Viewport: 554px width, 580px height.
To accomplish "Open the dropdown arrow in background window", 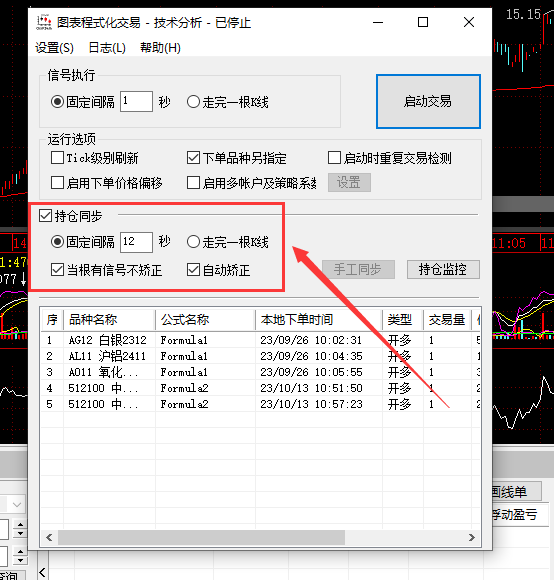I will click(x=17, y=505).
